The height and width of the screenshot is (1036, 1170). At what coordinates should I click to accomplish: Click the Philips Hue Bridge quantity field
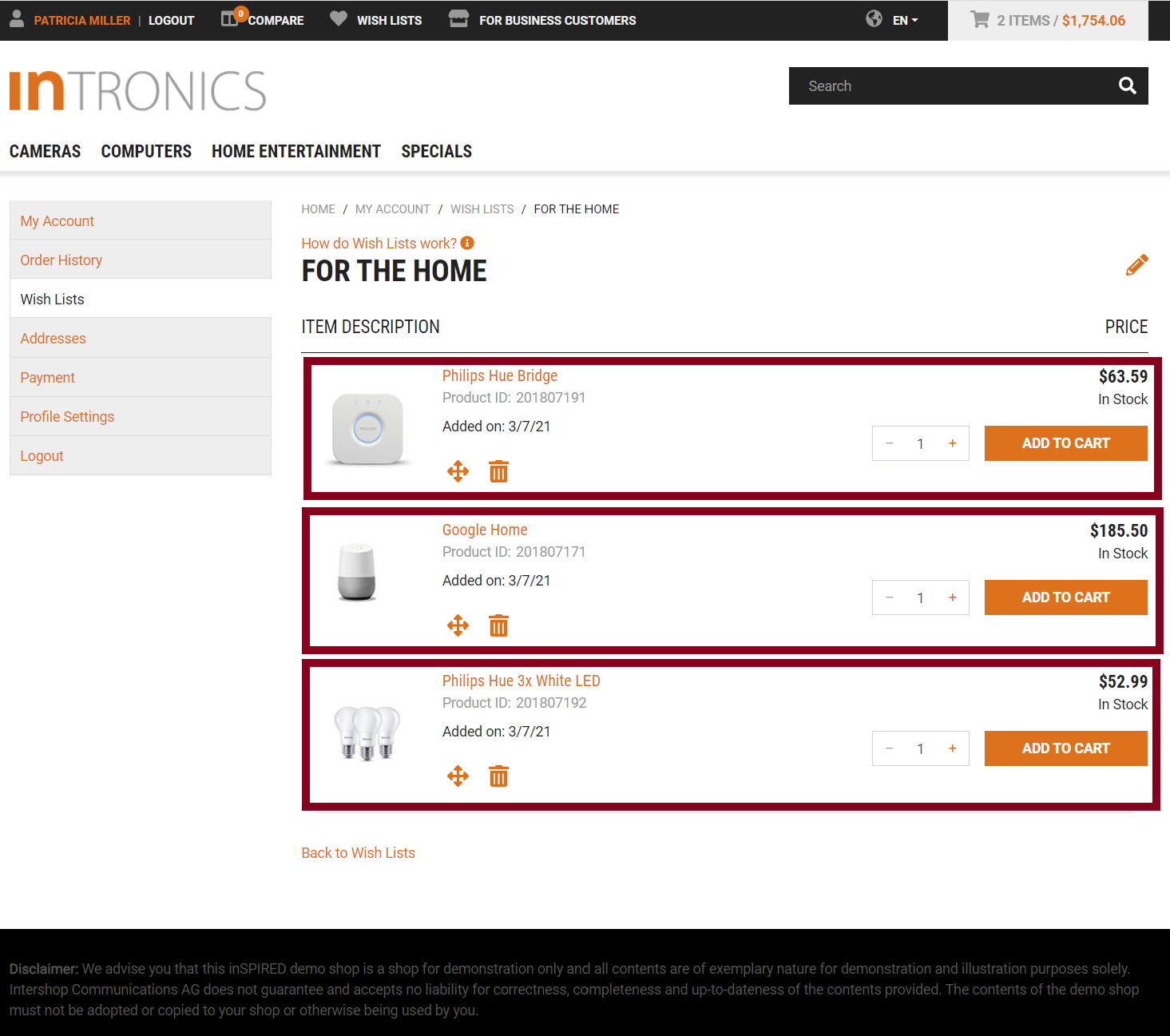pos(920,443)
